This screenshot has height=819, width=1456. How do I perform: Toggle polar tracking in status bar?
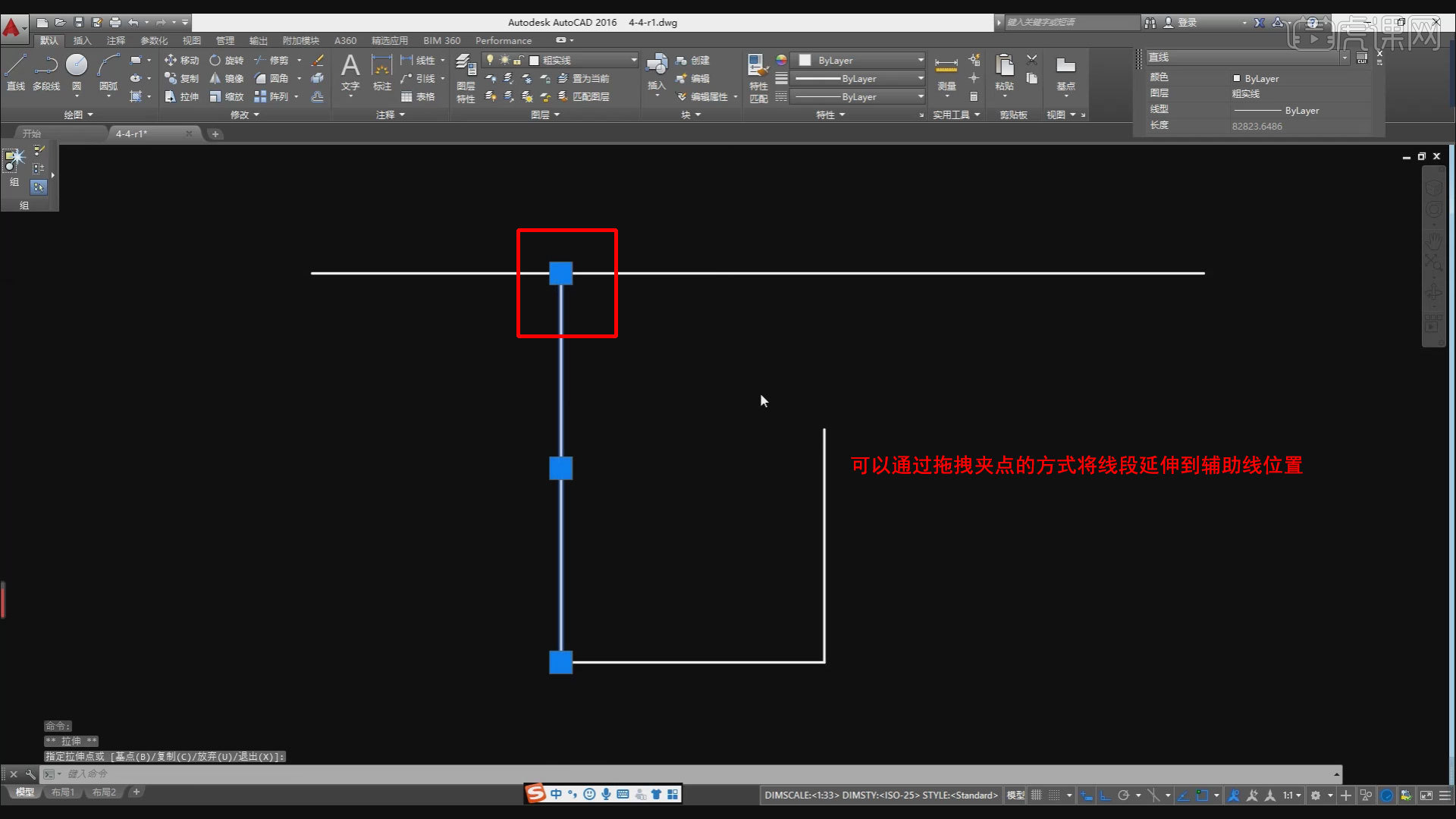pyautogui.click(x=1124, y=795)
